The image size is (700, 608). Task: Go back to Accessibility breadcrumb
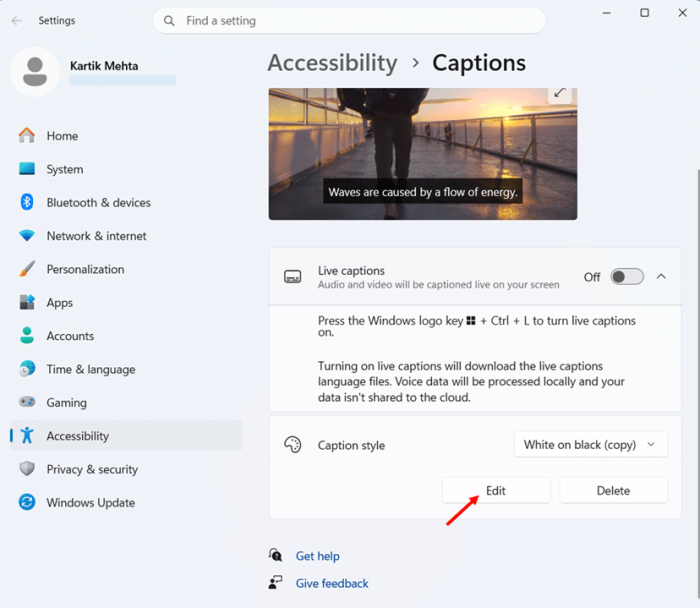[x=332, y=63]
